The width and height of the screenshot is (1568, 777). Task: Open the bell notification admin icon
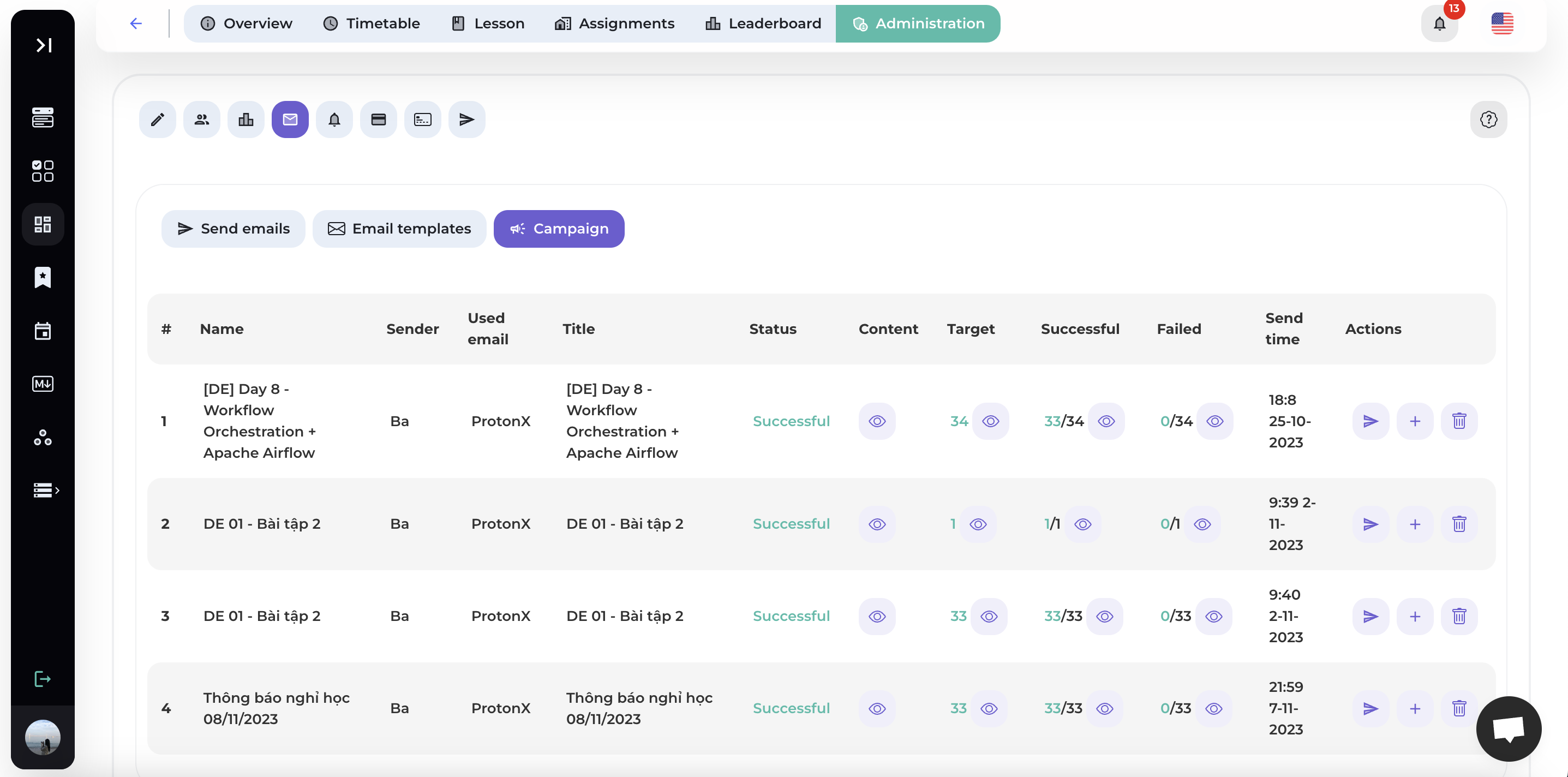tap(334, 119)
